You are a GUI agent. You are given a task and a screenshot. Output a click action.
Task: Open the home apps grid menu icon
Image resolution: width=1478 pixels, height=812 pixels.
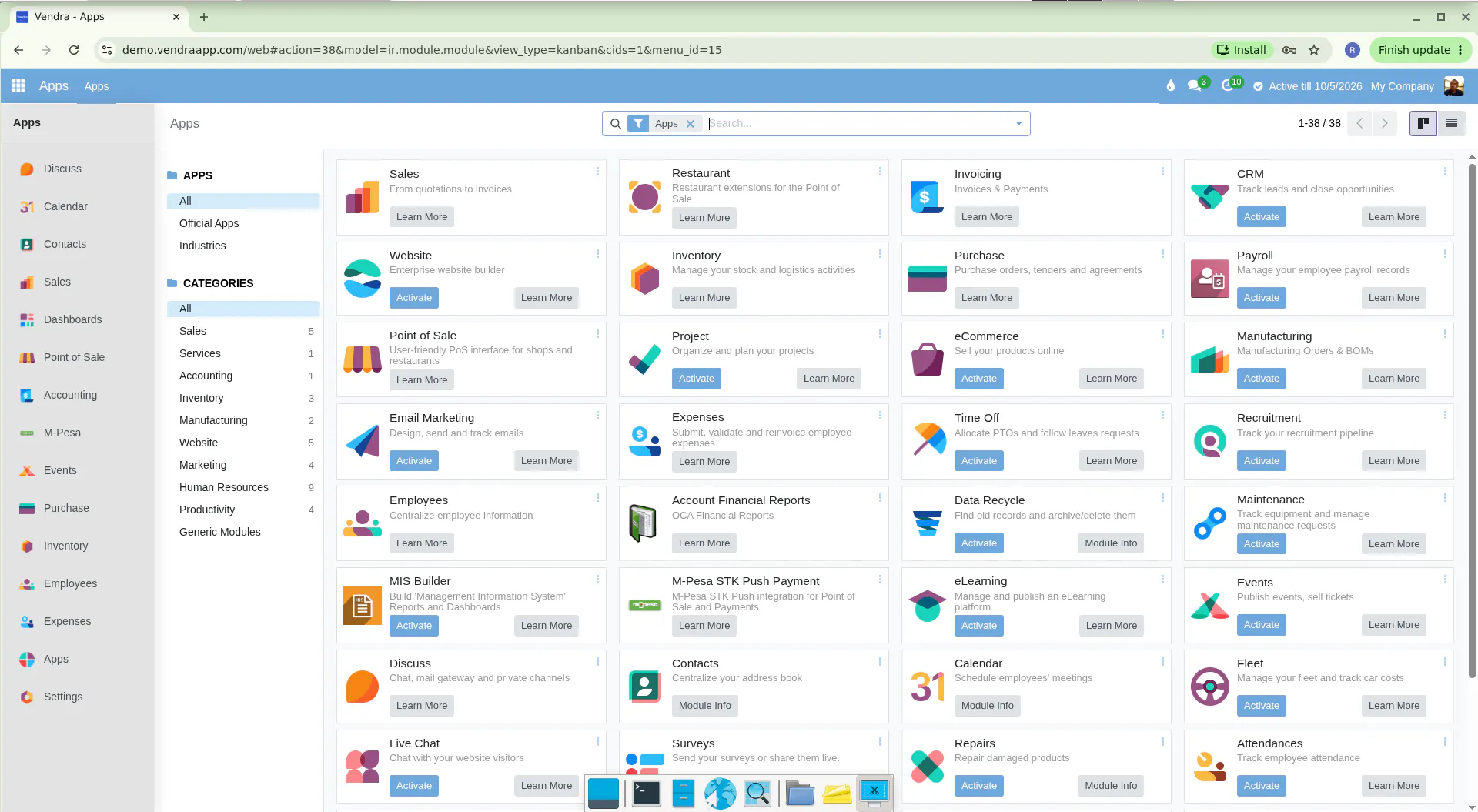coord(18,85)
